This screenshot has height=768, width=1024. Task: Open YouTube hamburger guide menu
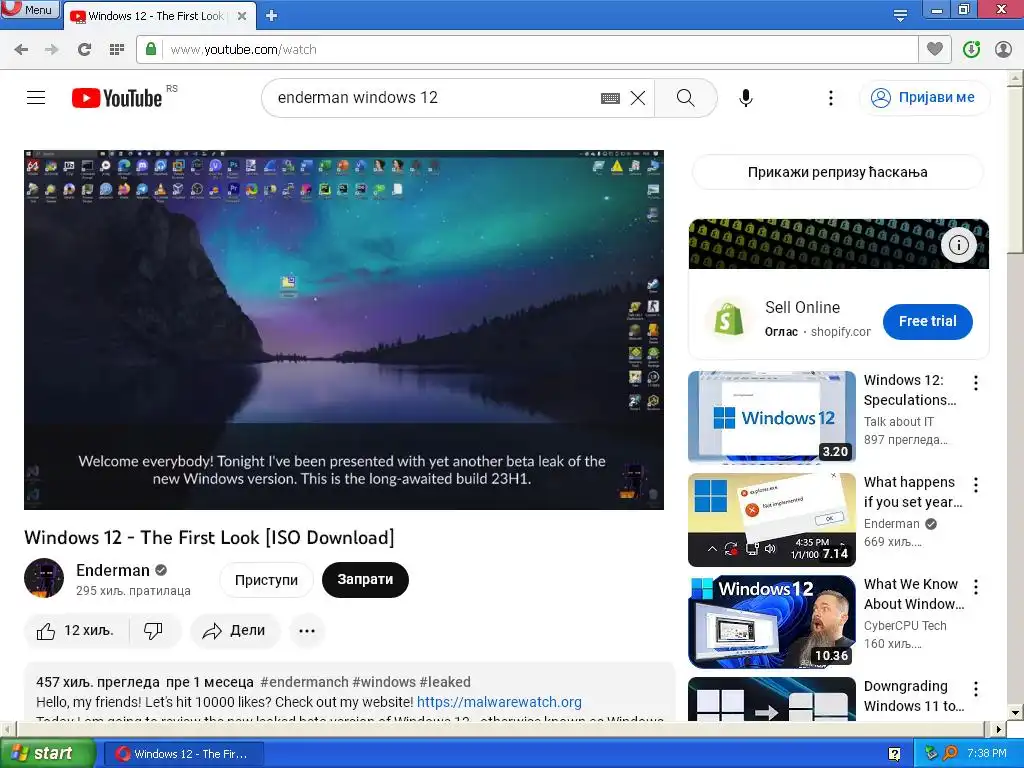[36, 98]
